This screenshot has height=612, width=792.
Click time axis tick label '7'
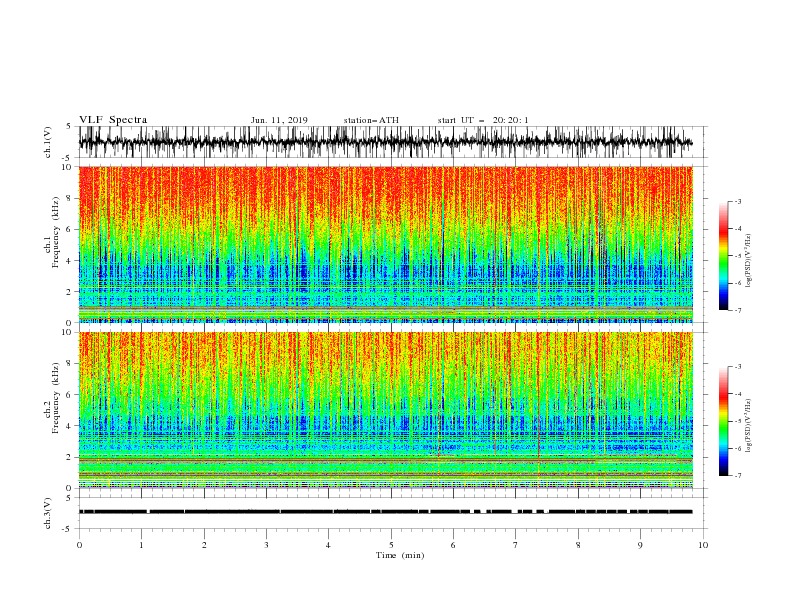516,545
